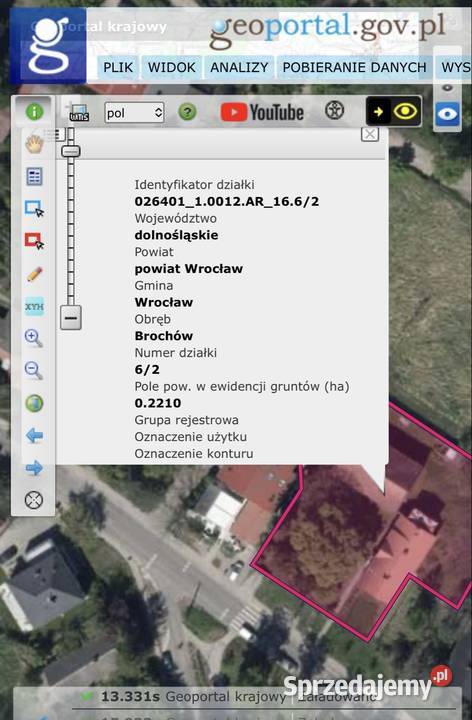Click the Pole pow. w ewidencji gruntów label
This screenshot has height=720, width=472.
tap(242, 387)
